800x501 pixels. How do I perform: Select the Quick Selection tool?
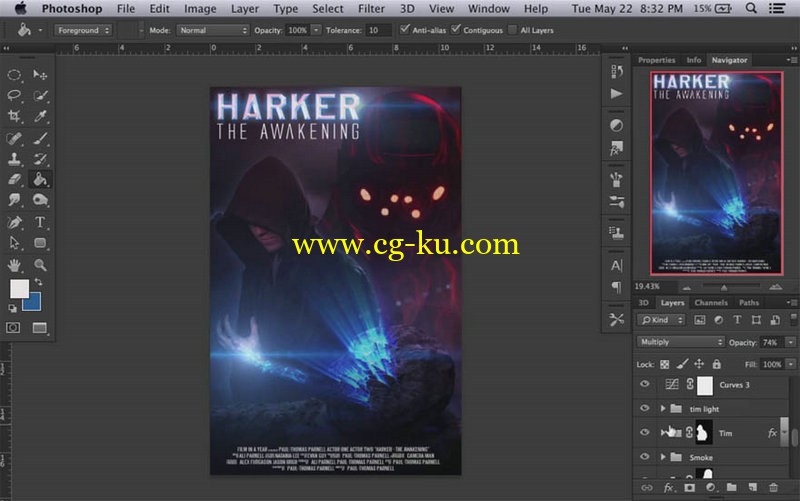click(40, 95)
